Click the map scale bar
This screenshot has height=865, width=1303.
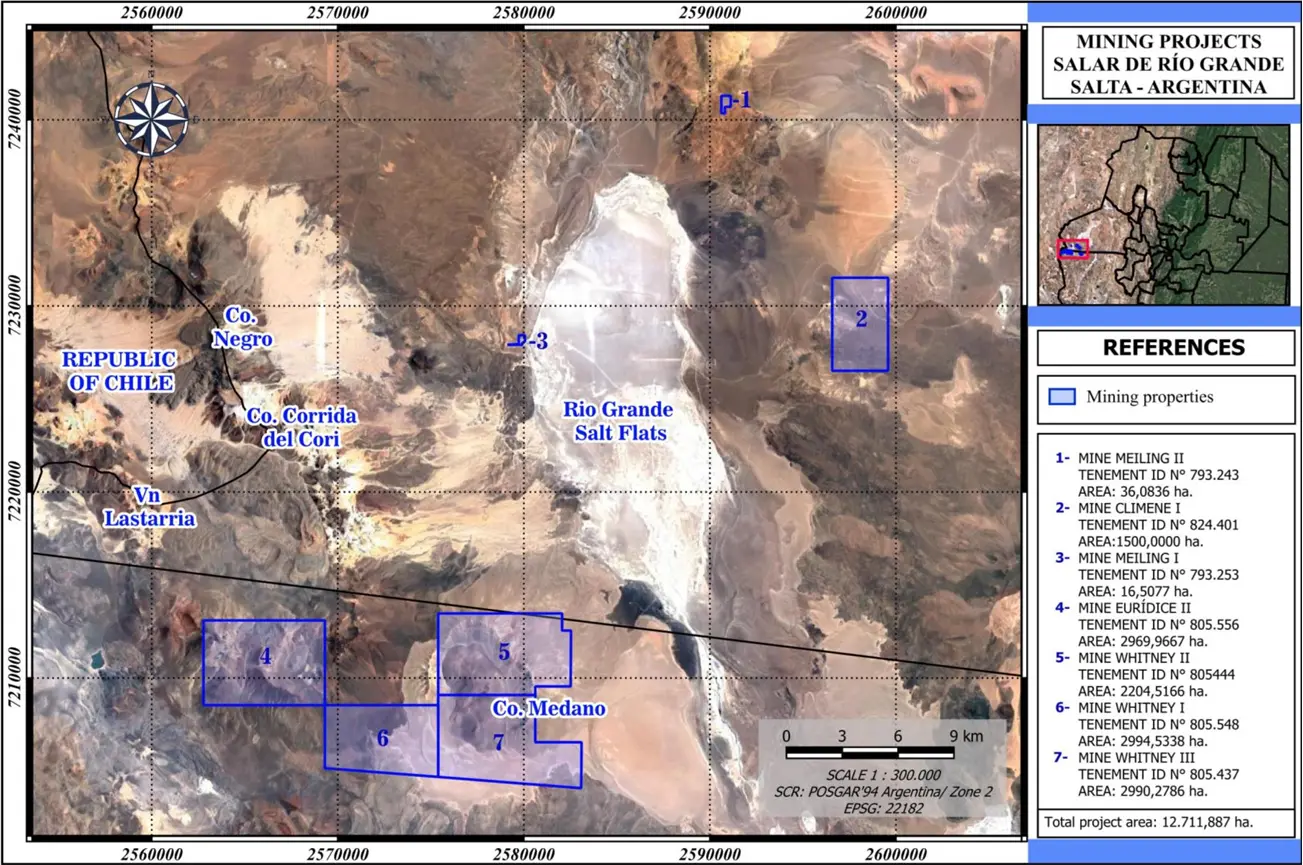click(x=868, y=752)
